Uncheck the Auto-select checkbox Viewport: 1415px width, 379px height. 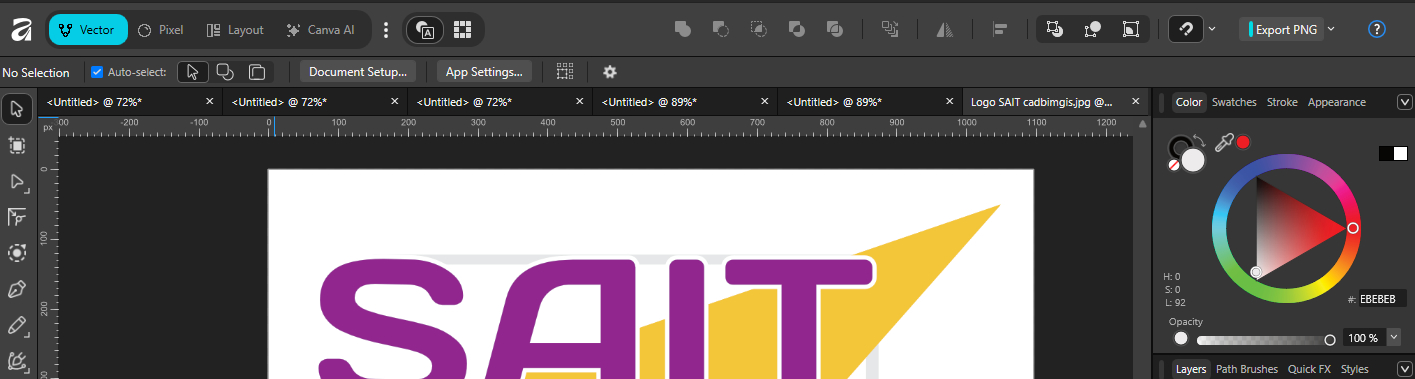pyautogui.click(x=97, y=72)
